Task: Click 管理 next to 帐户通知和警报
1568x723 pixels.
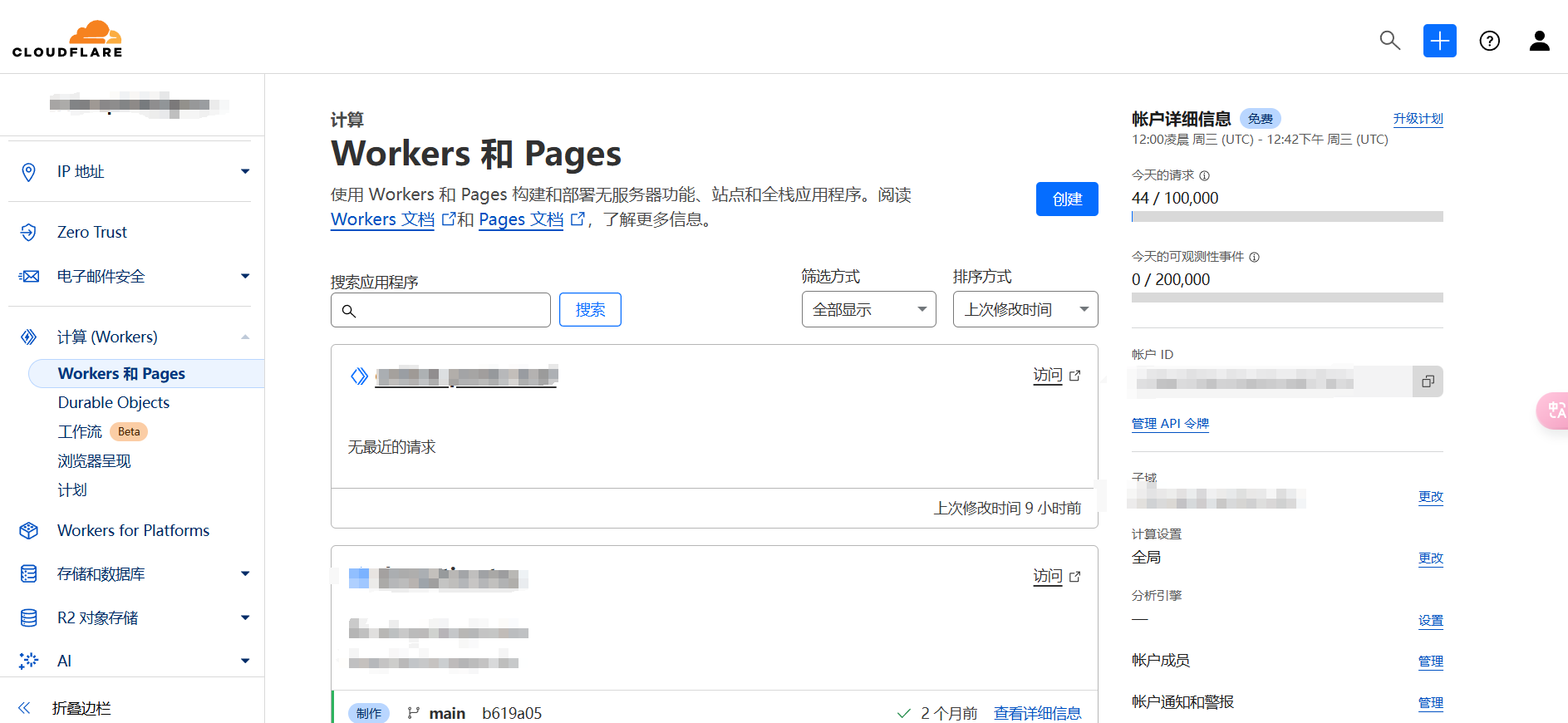Action: pyautogui.click(x=1431, y=703)
